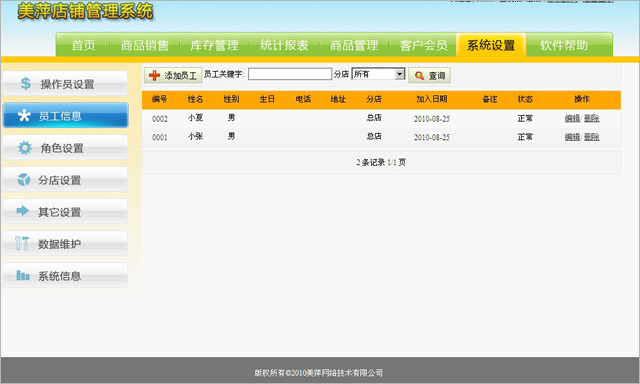Screen dimensions: 640x384
Task: Click the 编号 column header
Action: [159, 99]
